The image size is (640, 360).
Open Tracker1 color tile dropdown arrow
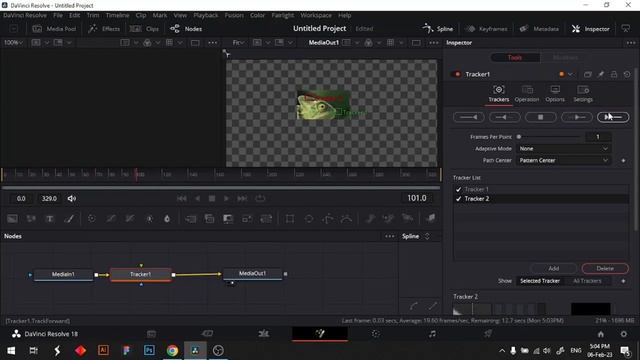pos(571,74)
